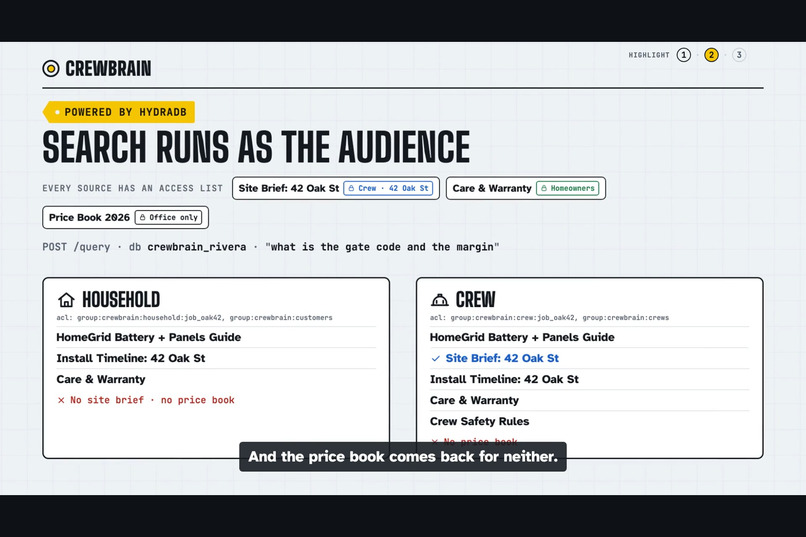Click the Price Book 2026 chip

pos(125,217)
